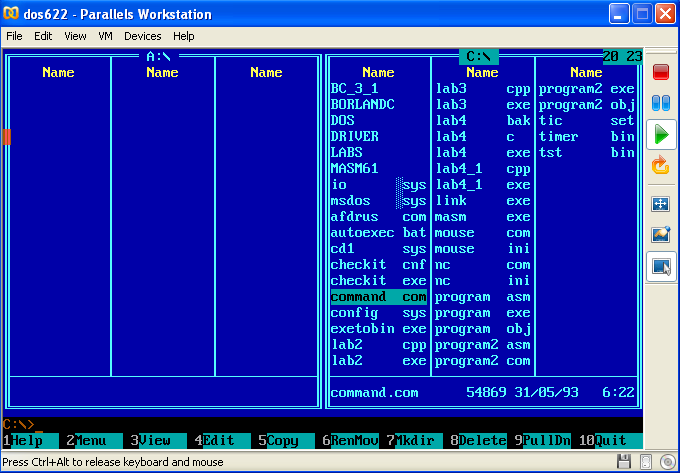This screenshot has width=680, height=473.
Task: Click the 4 Edit function key
Action: (x=222, y=440)
